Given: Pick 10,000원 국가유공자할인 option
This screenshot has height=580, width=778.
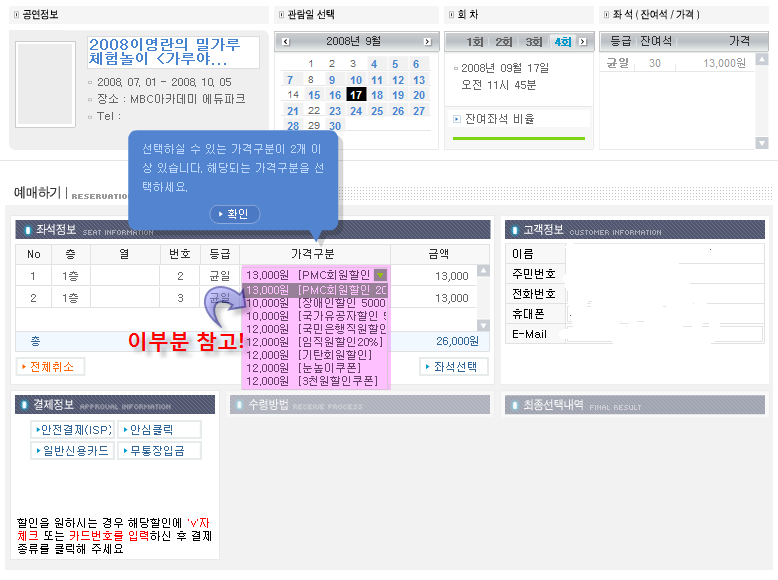Looking at the screenshot, I should click(316, 316).
